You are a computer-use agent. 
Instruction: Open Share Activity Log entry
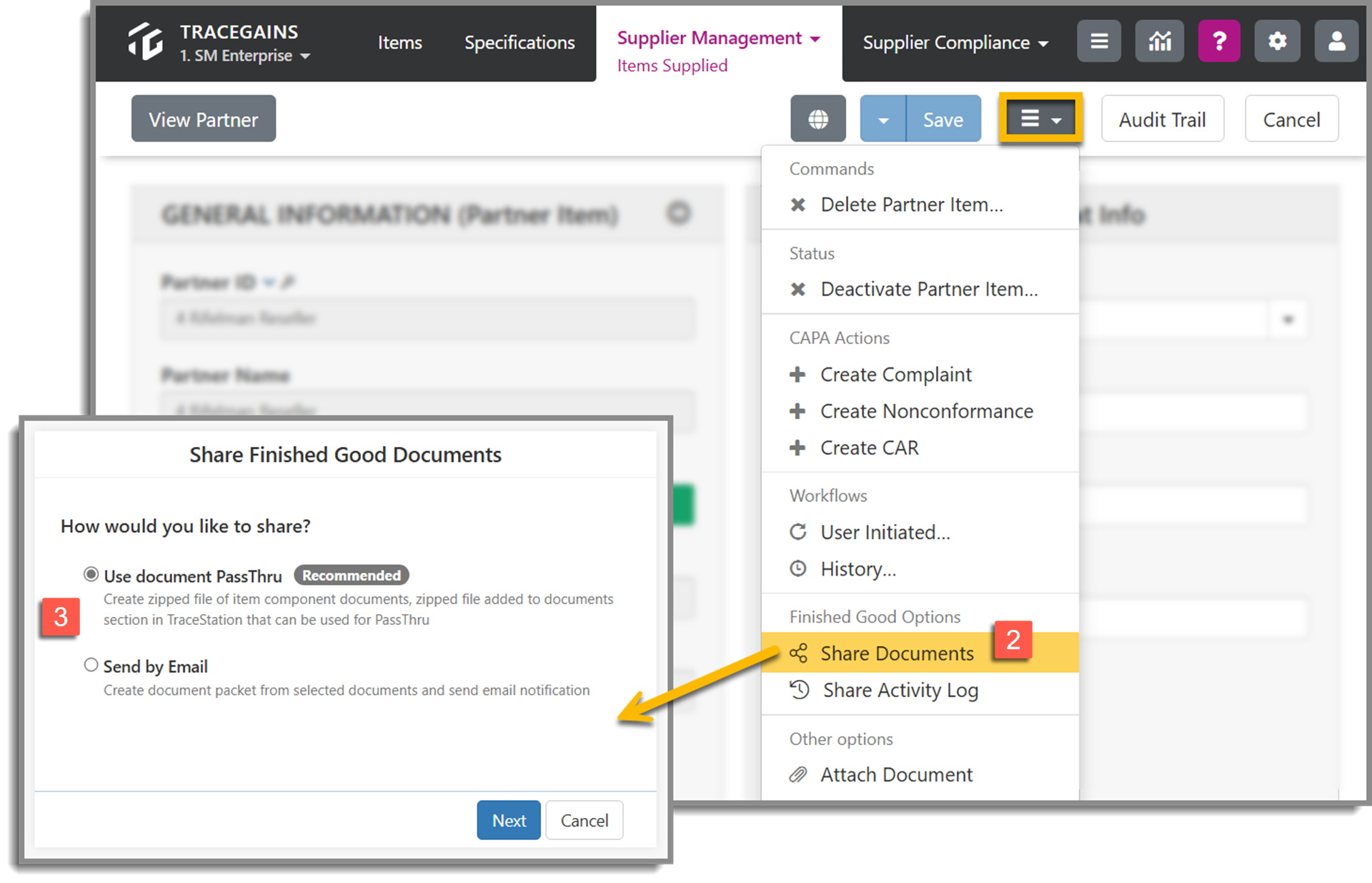click(920, 690)
